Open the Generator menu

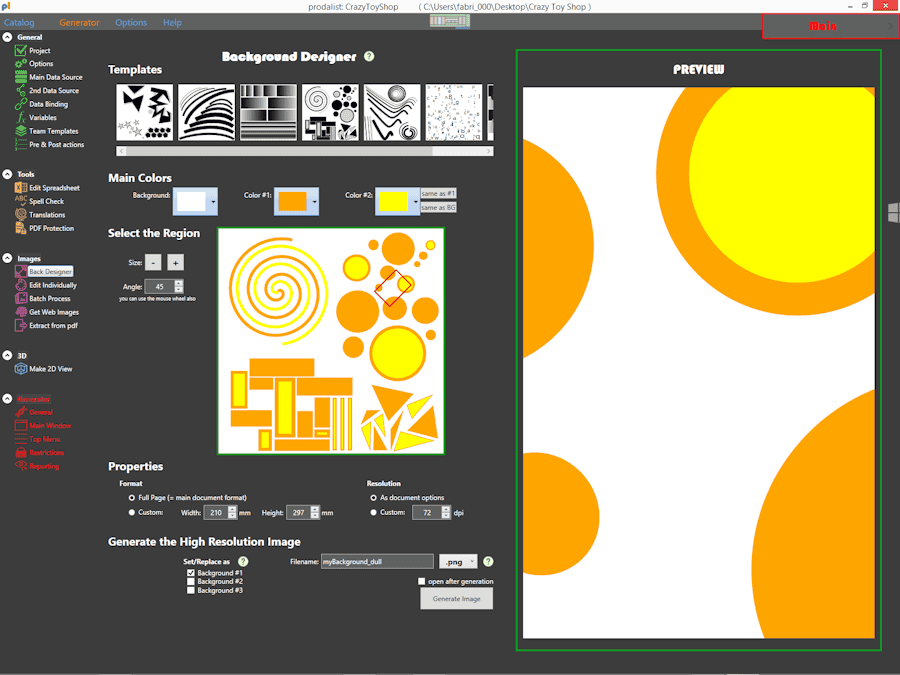point(79,22)
